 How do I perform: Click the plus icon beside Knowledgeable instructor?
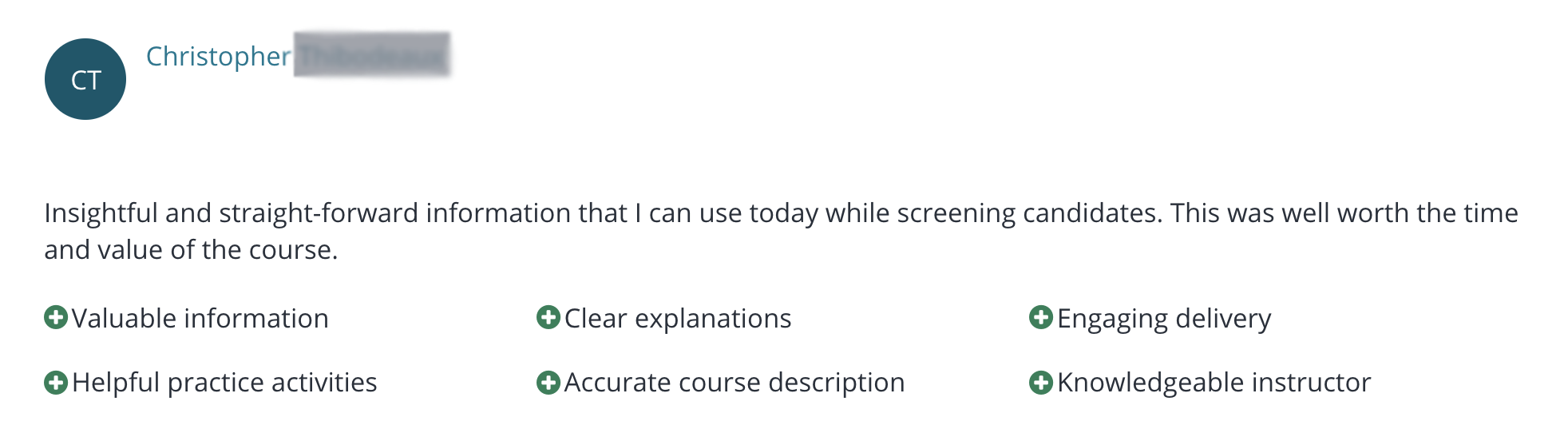[x=1041, y=383]
